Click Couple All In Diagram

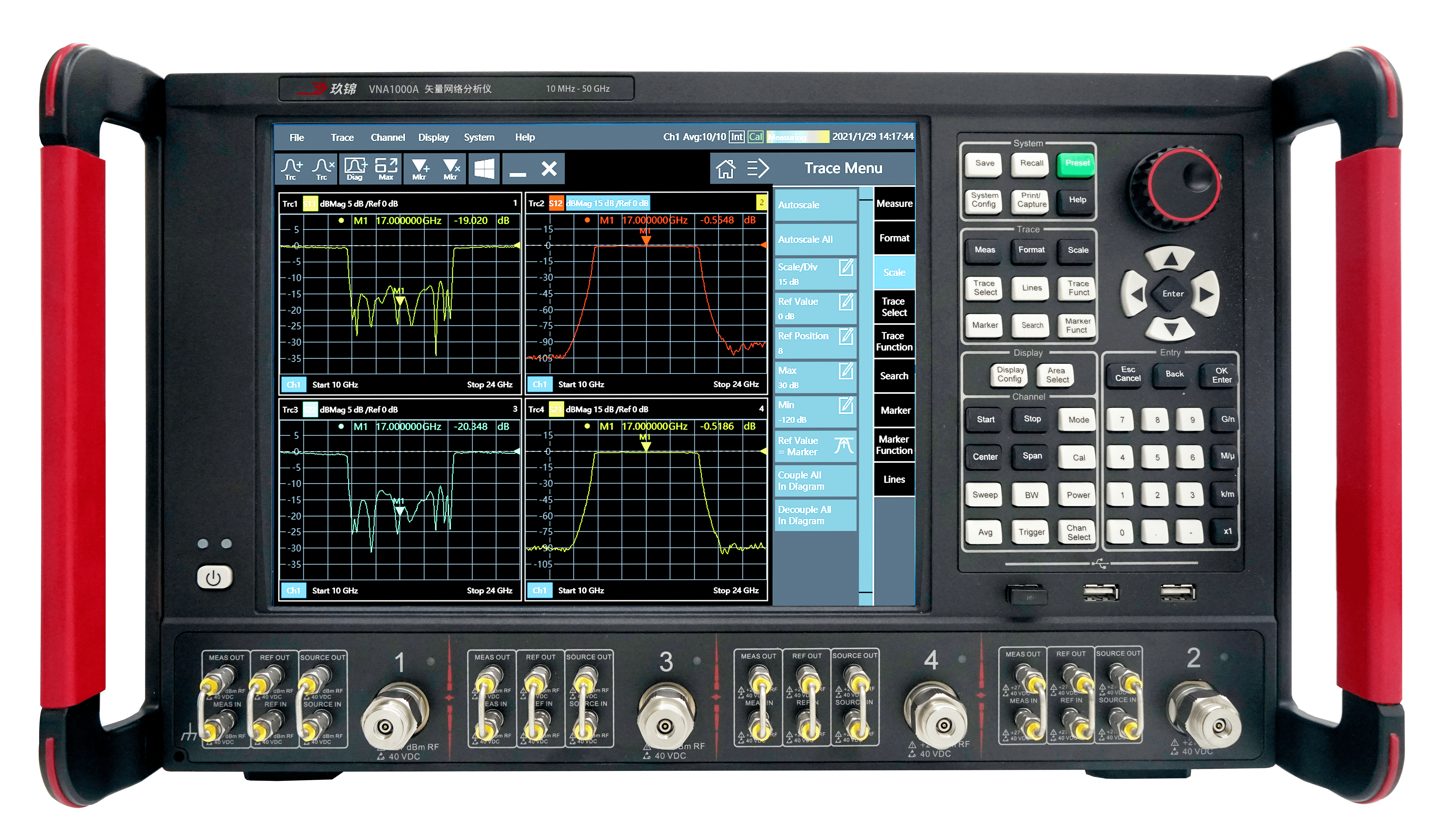(815, 481)
